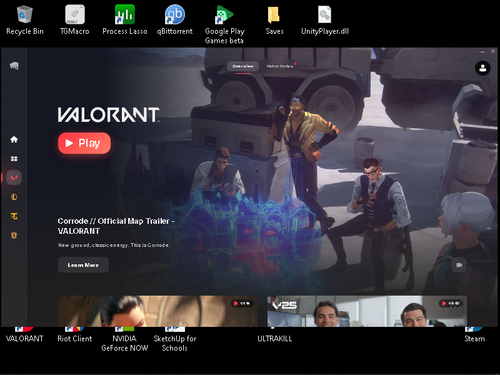Close the Riot Client window

pos(493,51)
